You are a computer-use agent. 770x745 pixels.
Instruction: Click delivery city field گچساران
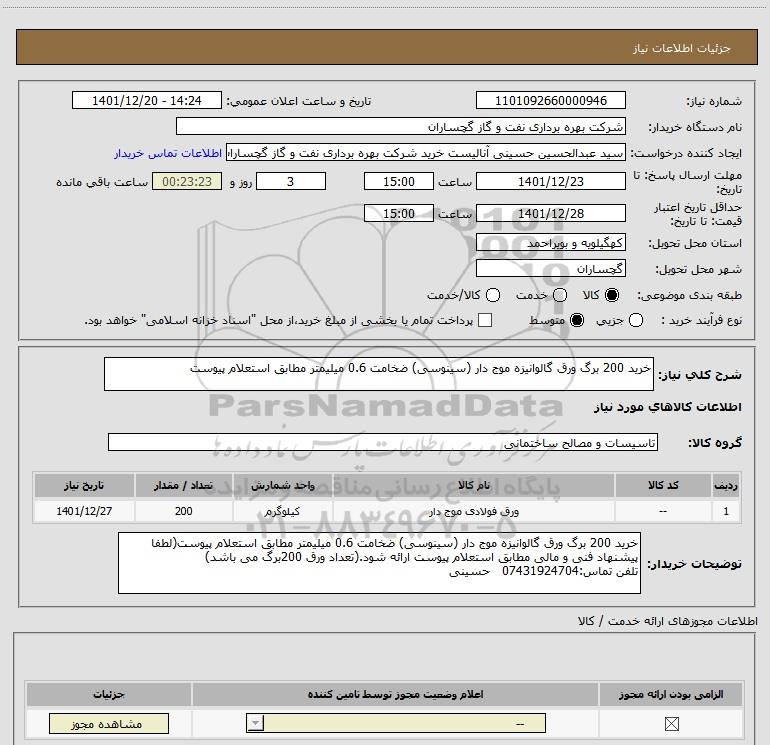coord(550,269)
